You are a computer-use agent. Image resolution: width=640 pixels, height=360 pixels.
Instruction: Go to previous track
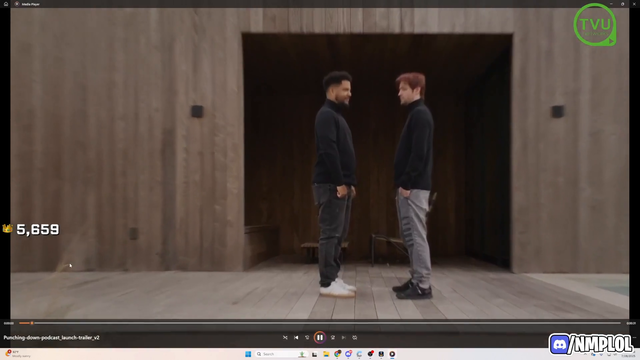[x=296, y=338]
